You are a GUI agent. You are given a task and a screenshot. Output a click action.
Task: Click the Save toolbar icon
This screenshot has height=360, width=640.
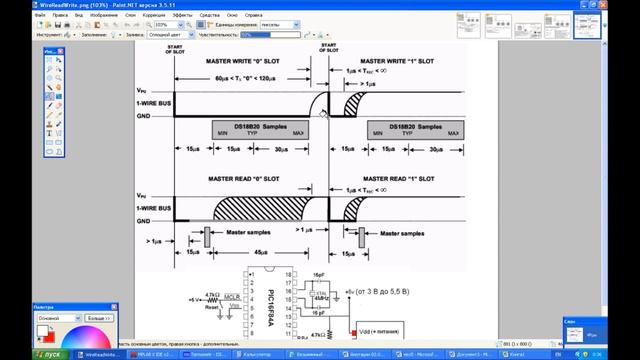(x=58, y=25)
